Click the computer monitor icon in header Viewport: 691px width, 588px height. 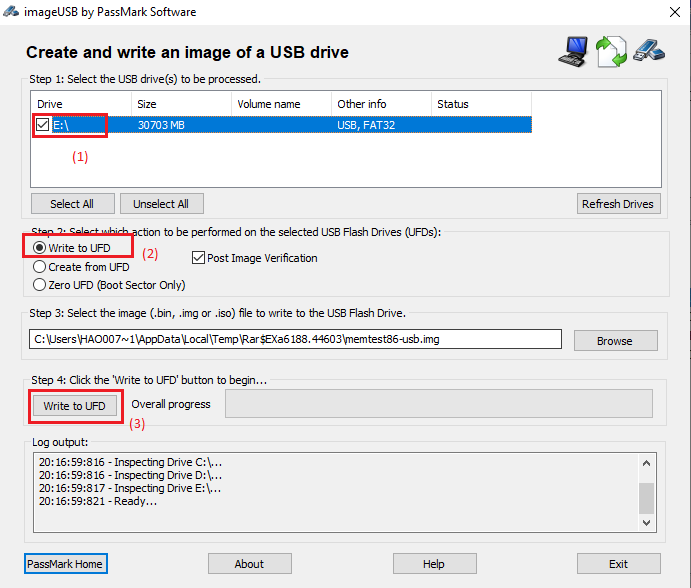tap(572, 52)
